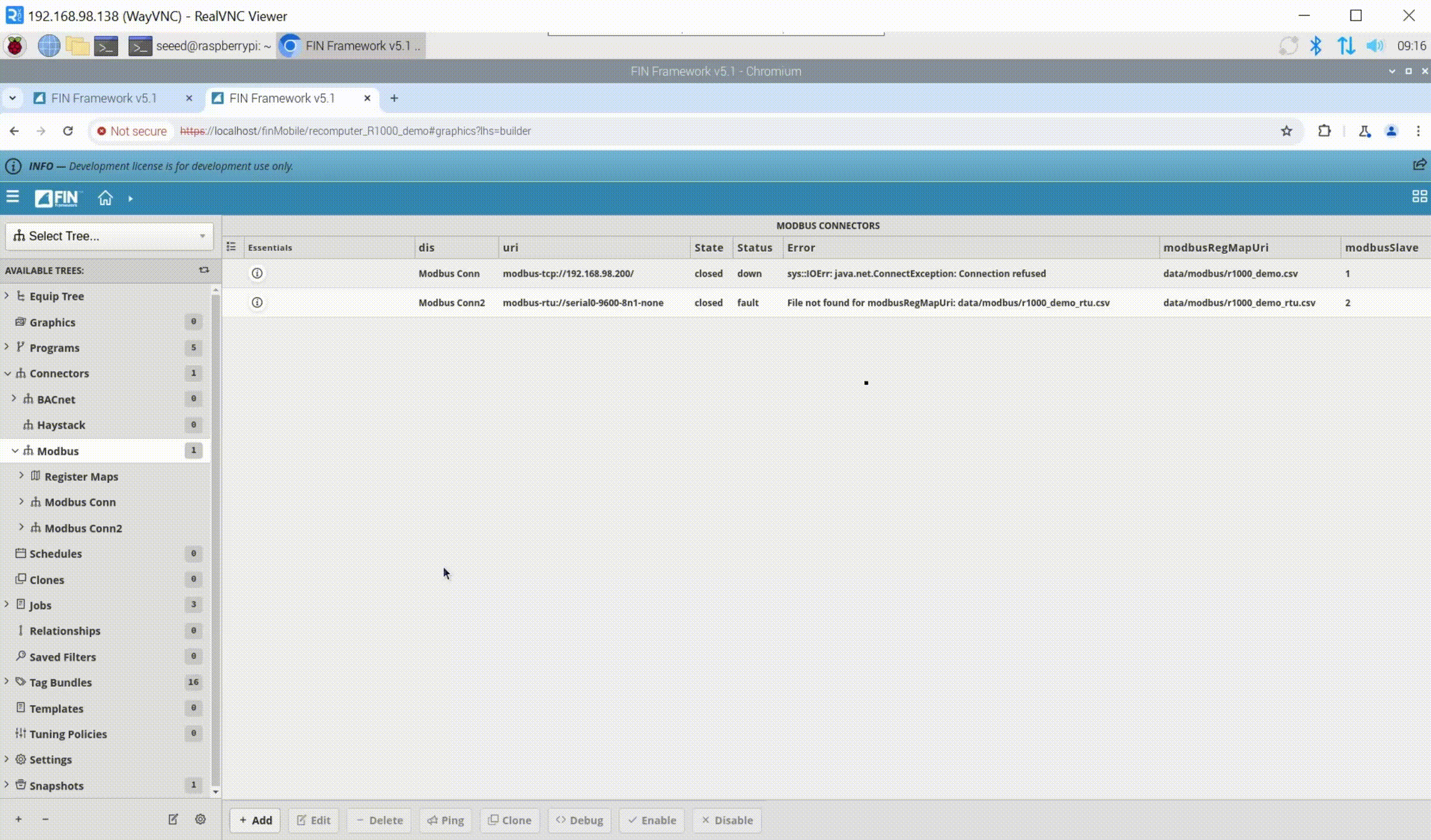Open Raspberry Pi main menu
The image size is (1431, 840).
pos(15,46)
